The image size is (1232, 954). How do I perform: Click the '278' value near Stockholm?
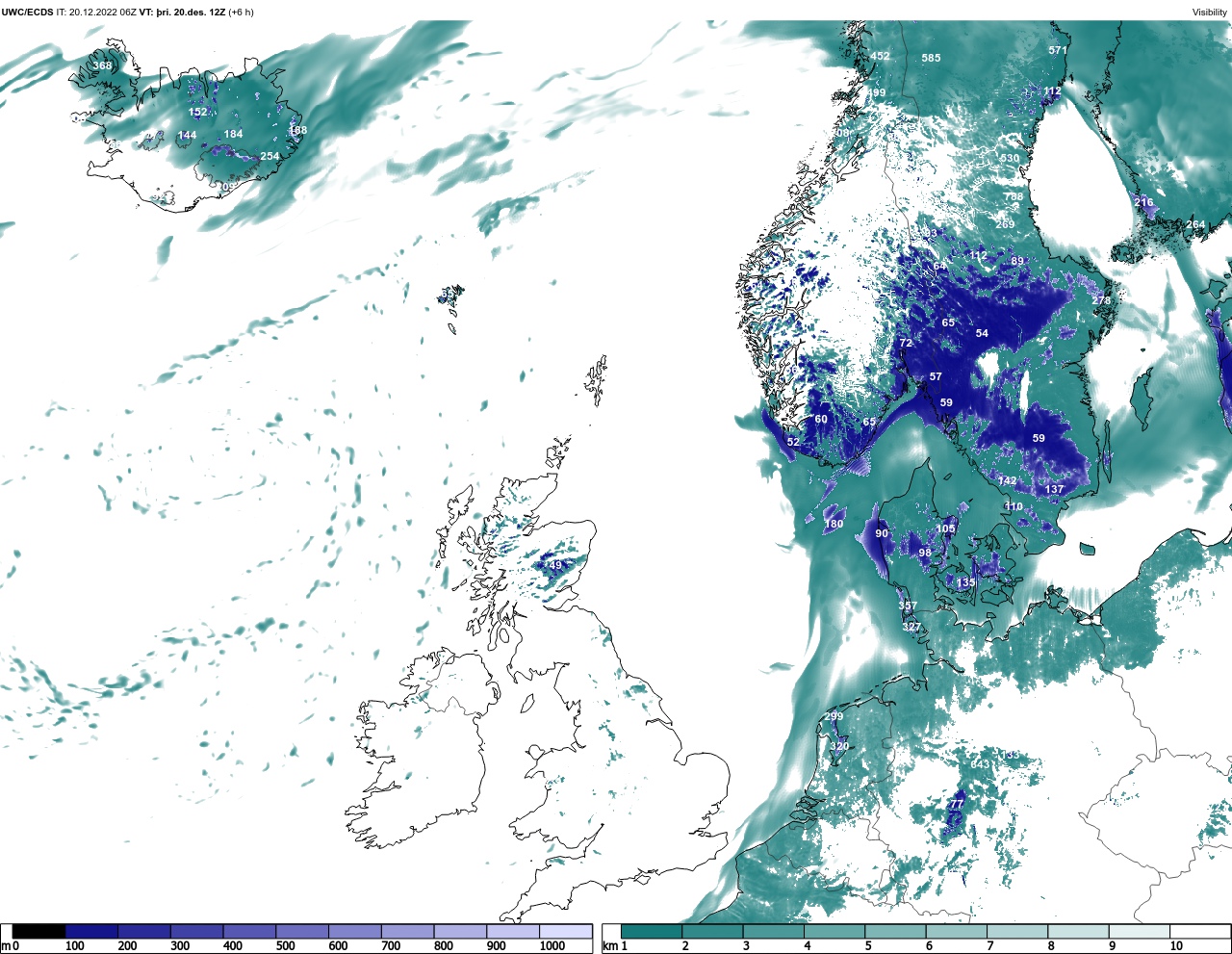pyautogui.click(x=1101, y=300)
